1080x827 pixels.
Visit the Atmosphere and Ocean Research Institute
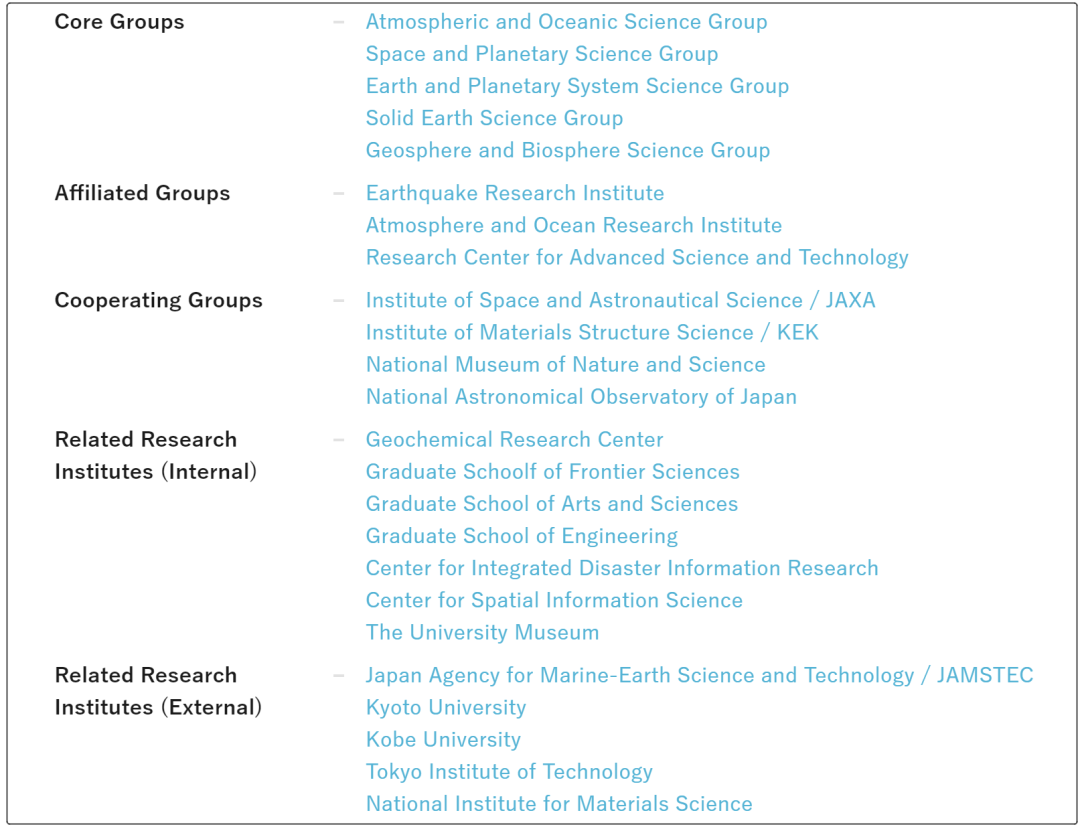pos(574,225)
